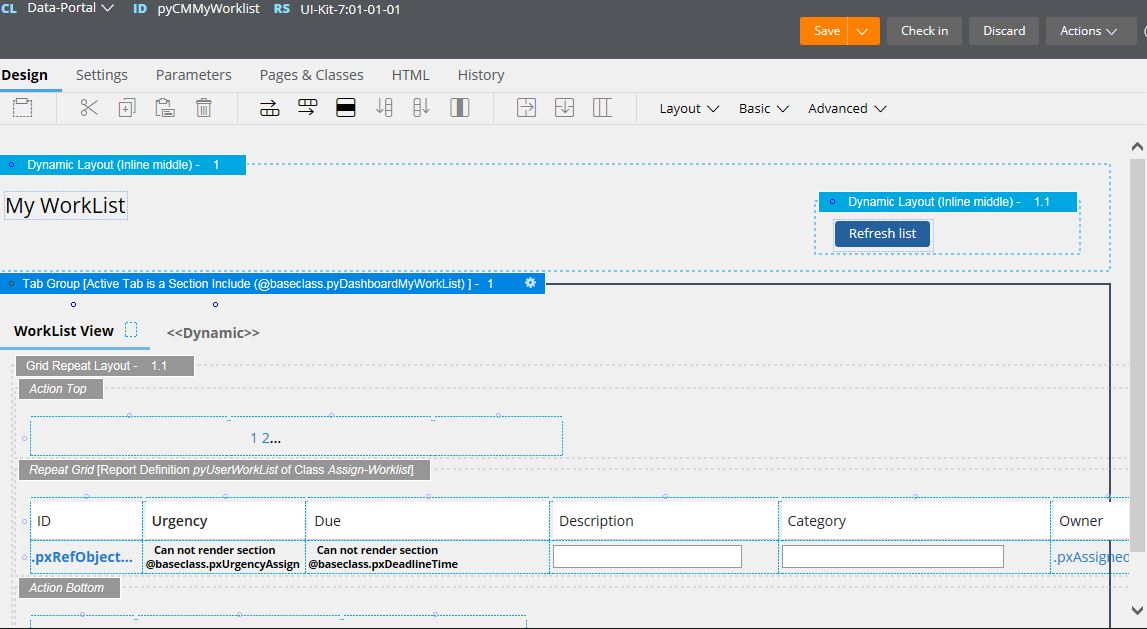
Task: Click the Refresh list button
Action: [x=882, y=233]
